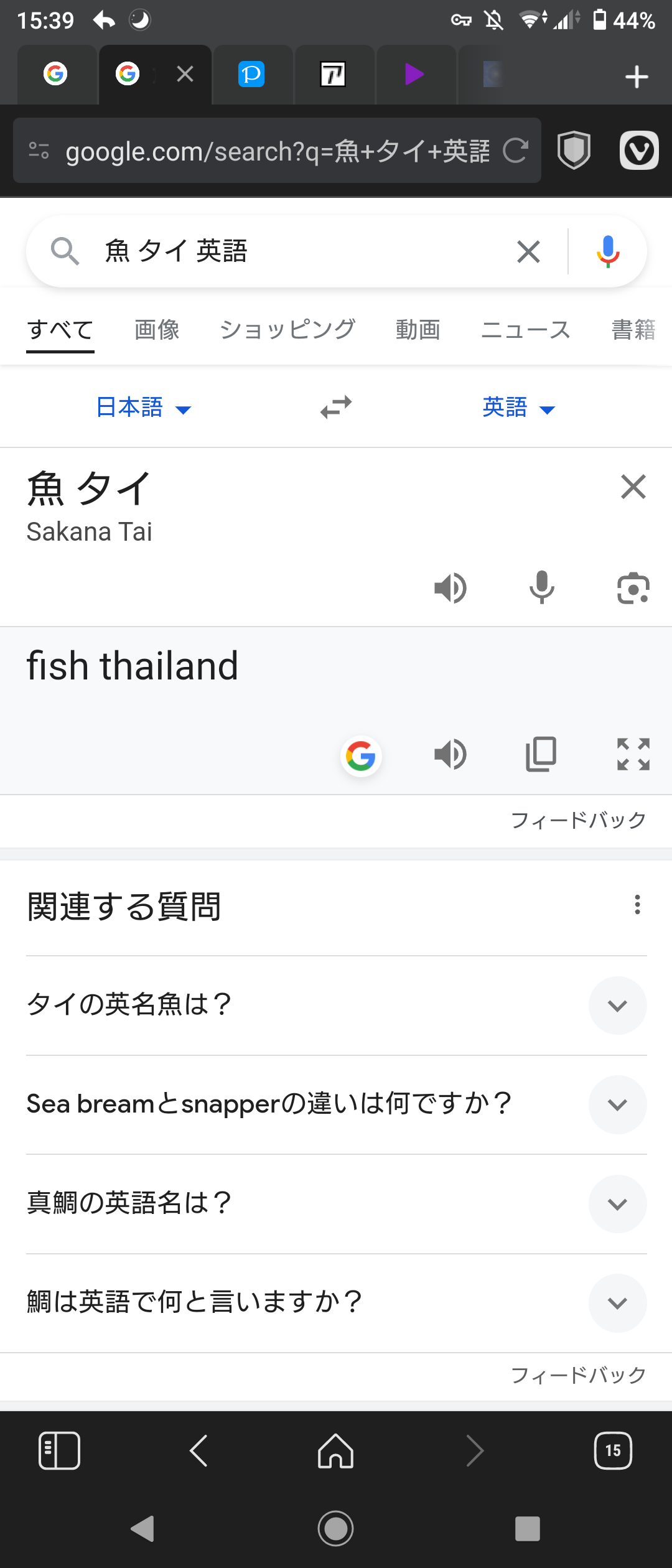Expand the translation to fullscreen
This screenshot has width=672, height=1568.
633,755
